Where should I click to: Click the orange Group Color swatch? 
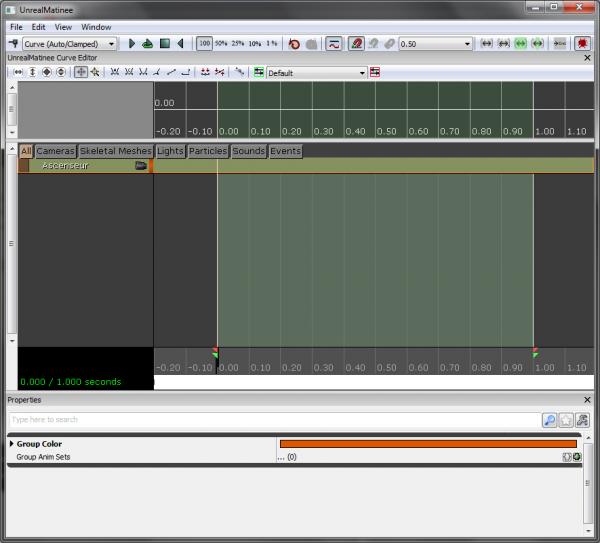[x=428, y=444]
